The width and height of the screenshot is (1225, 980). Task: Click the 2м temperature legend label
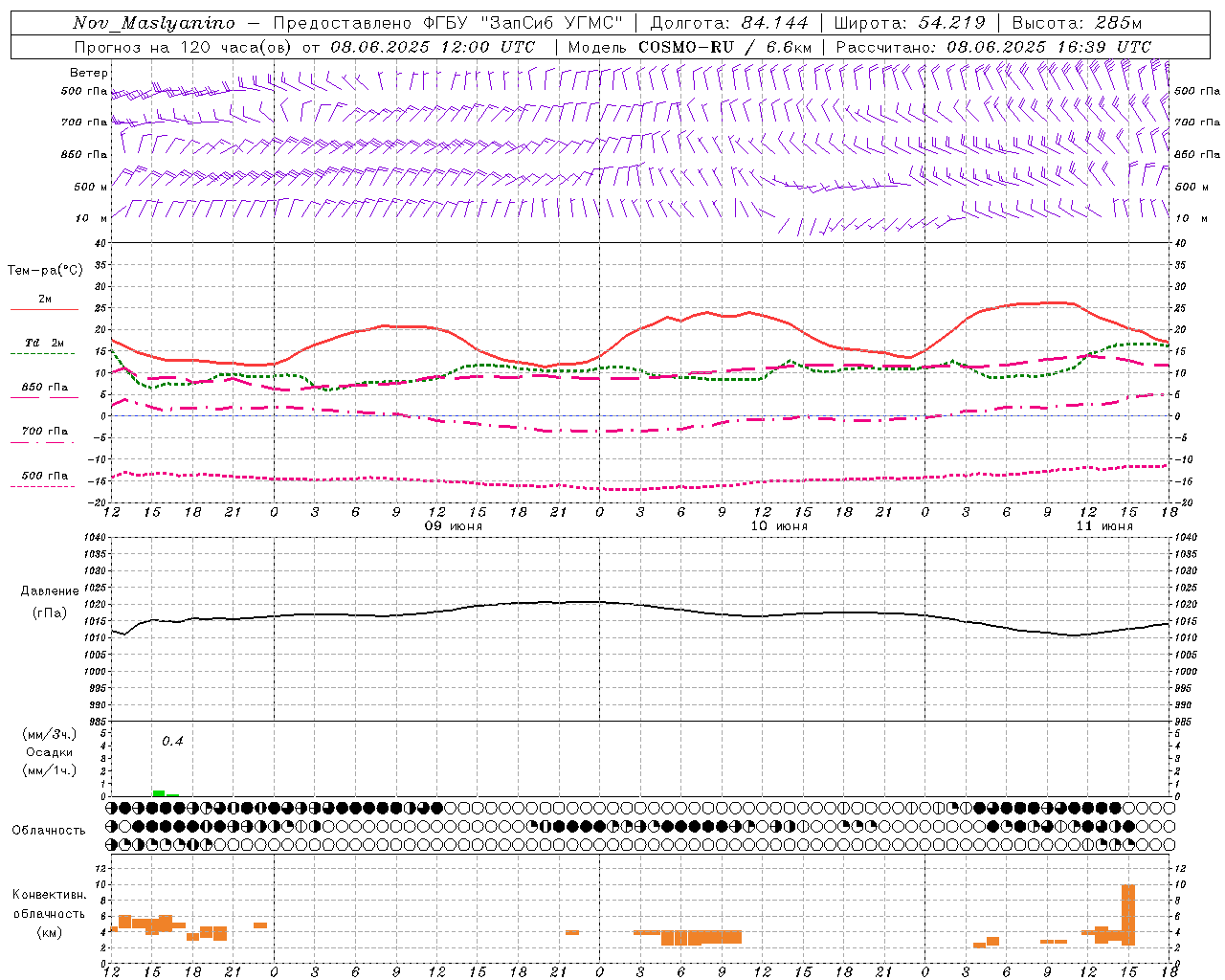[x=45, y=299]
